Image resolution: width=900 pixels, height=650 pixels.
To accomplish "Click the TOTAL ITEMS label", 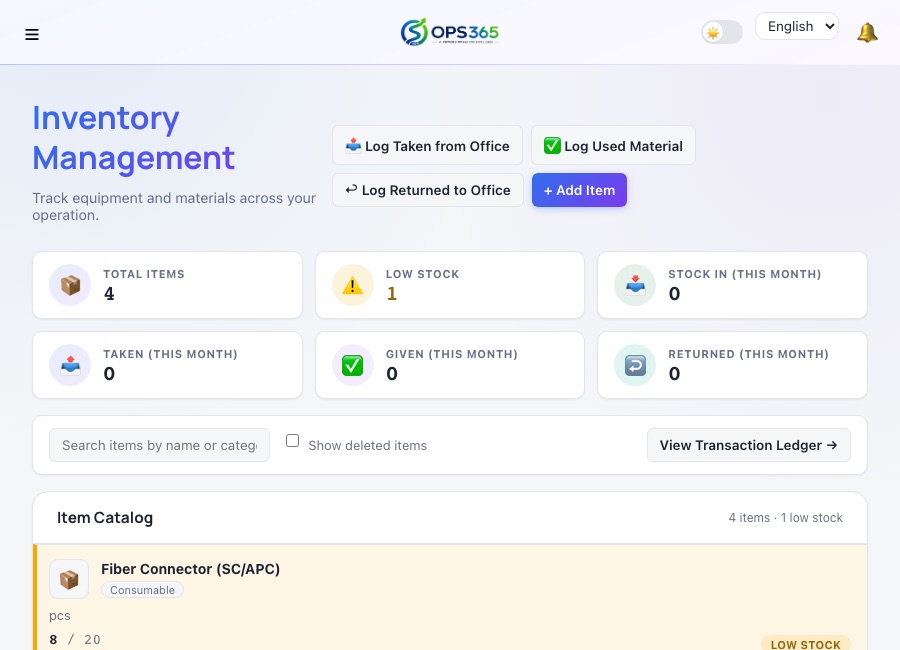I will pyautogui.click(x=144, y=274).
